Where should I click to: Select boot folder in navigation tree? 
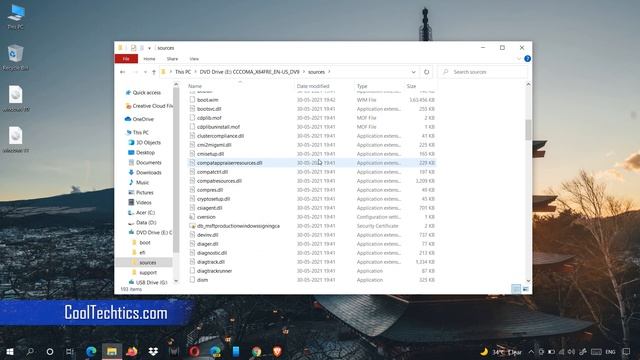point(145,242)
